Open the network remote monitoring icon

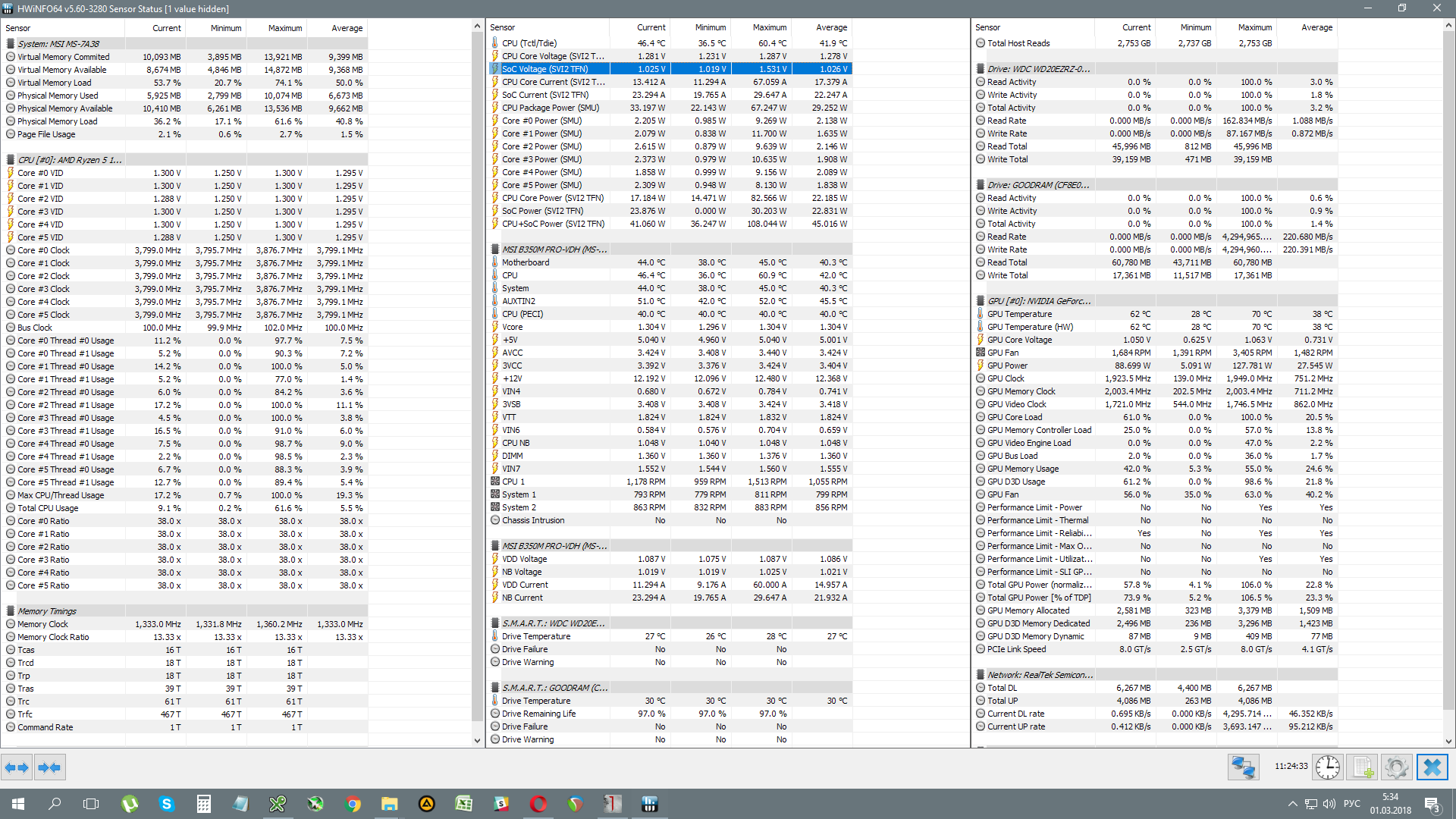[x=1243, y=767]
